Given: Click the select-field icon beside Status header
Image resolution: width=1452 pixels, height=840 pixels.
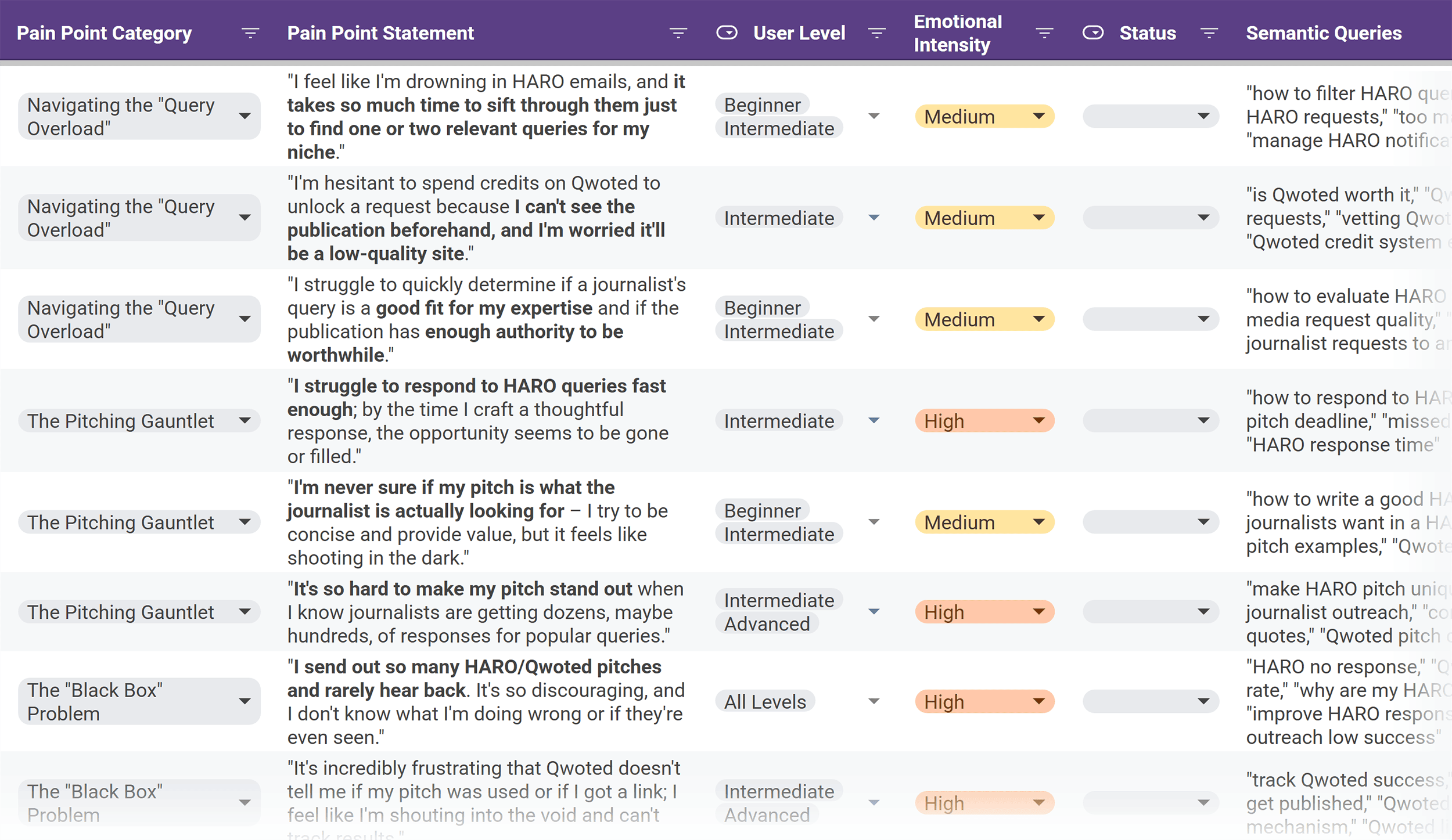Looking at the screenshot, I should (1094, 33).
